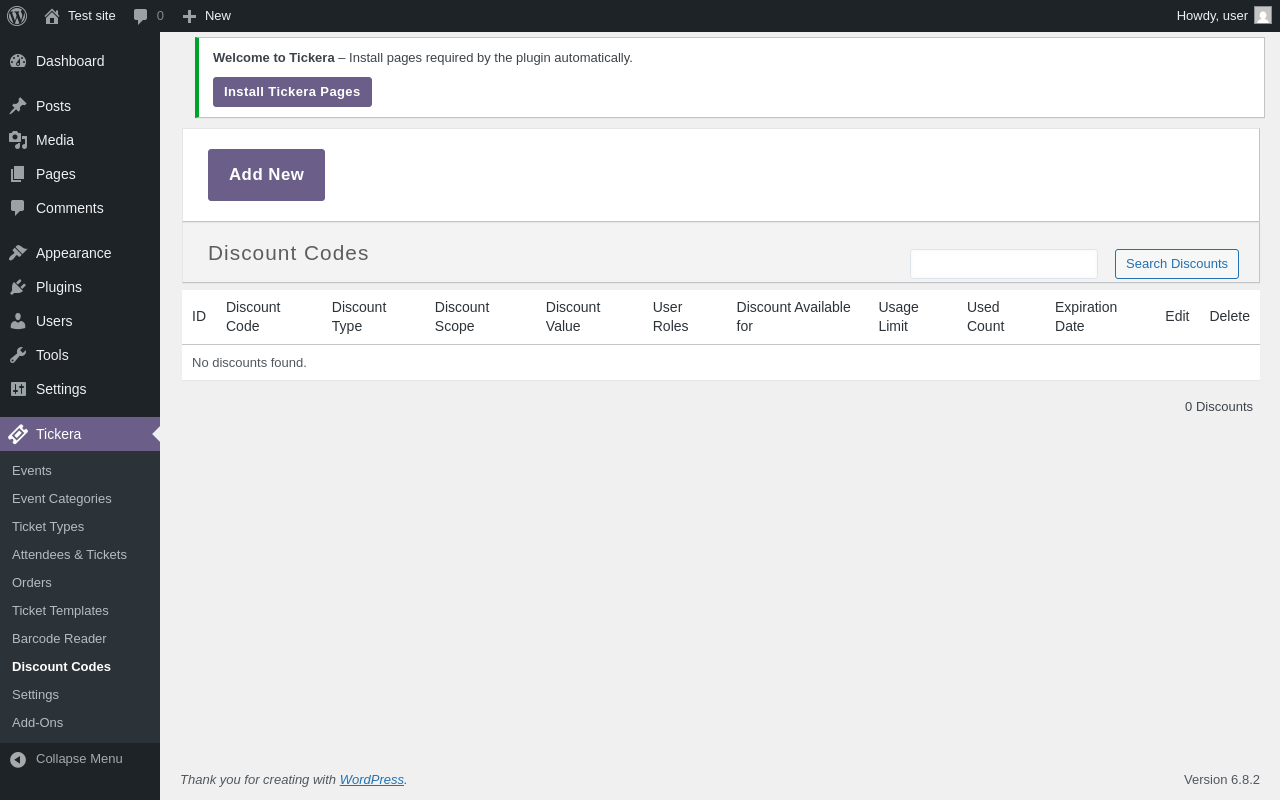The image size is (1280, 800).
Task: Click the user avatar icon
Action: click(x=1263, y=16)
